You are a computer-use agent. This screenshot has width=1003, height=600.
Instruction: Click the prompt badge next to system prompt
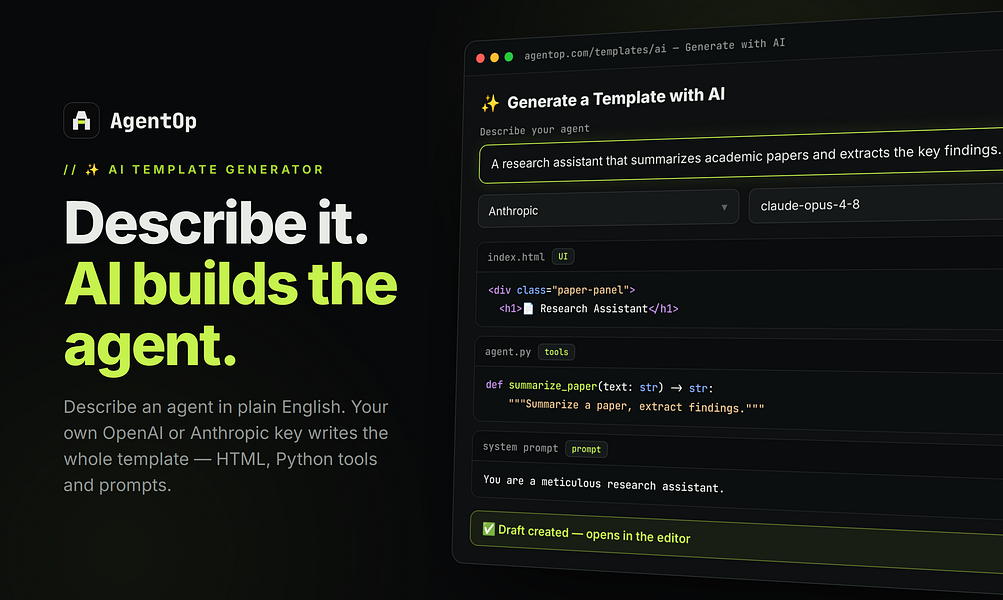586,449
